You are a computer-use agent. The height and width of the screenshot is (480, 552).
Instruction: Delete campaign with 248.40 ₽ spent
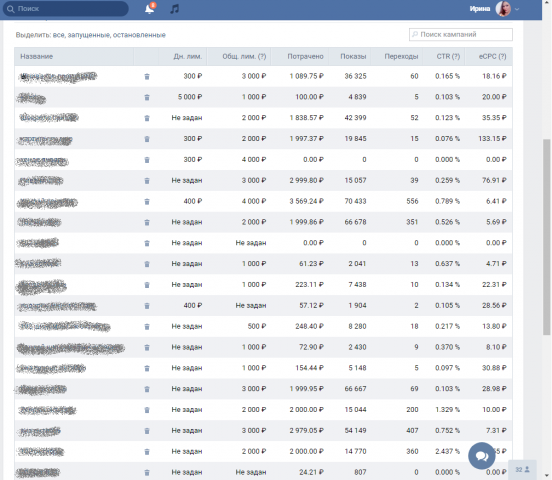[x=147, y=326]
